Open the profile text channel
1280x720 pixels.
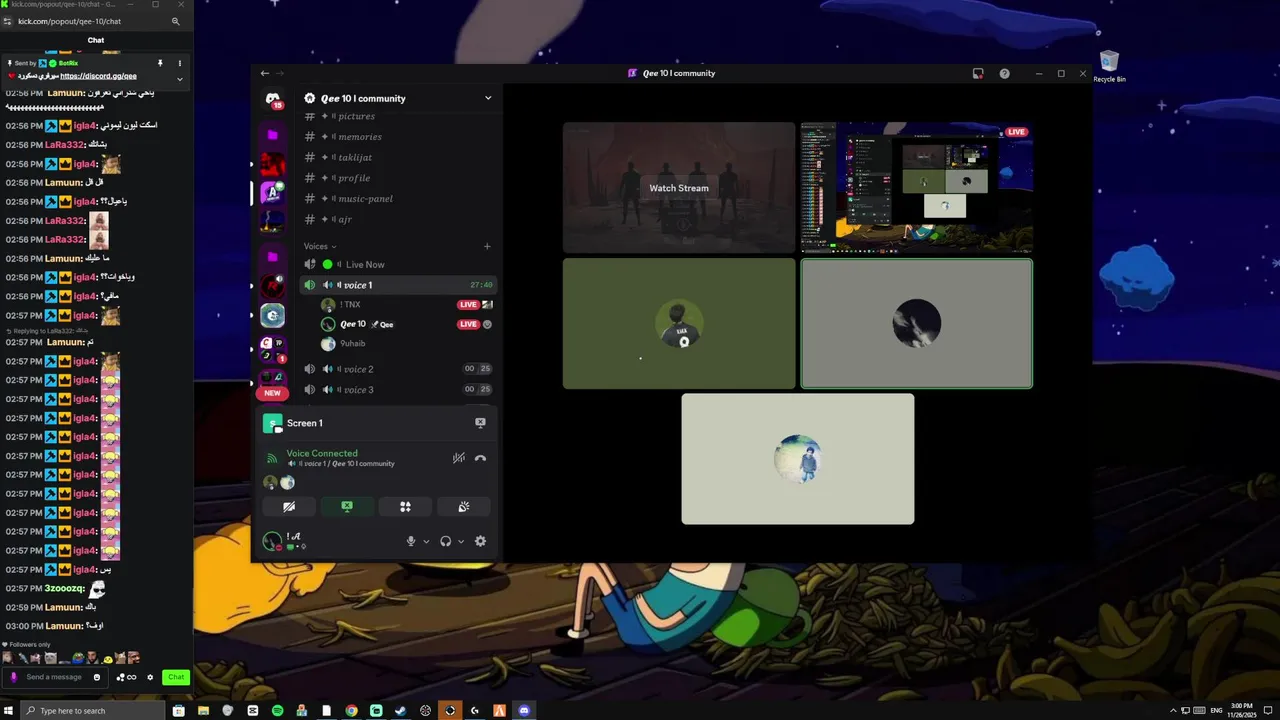tap(398, 178)
